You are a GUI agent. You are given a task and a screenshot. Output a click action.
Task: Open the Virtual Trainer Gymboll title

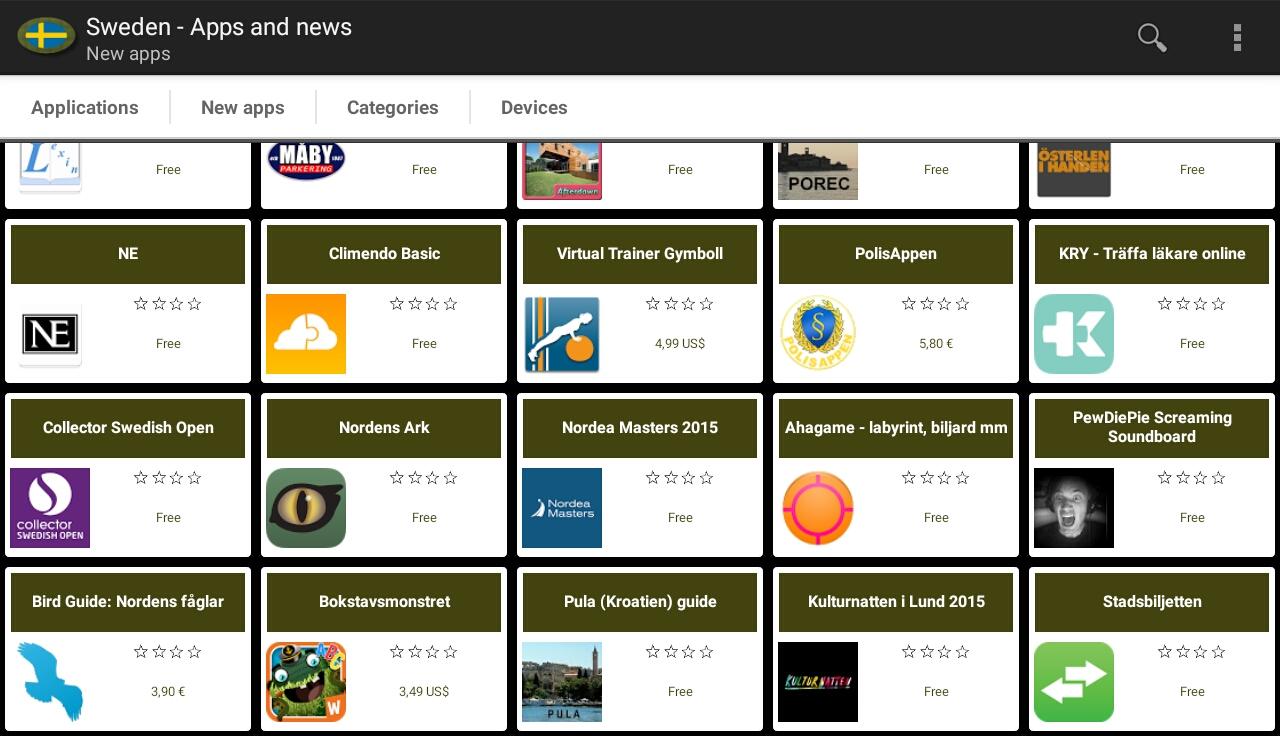[640, 254]
